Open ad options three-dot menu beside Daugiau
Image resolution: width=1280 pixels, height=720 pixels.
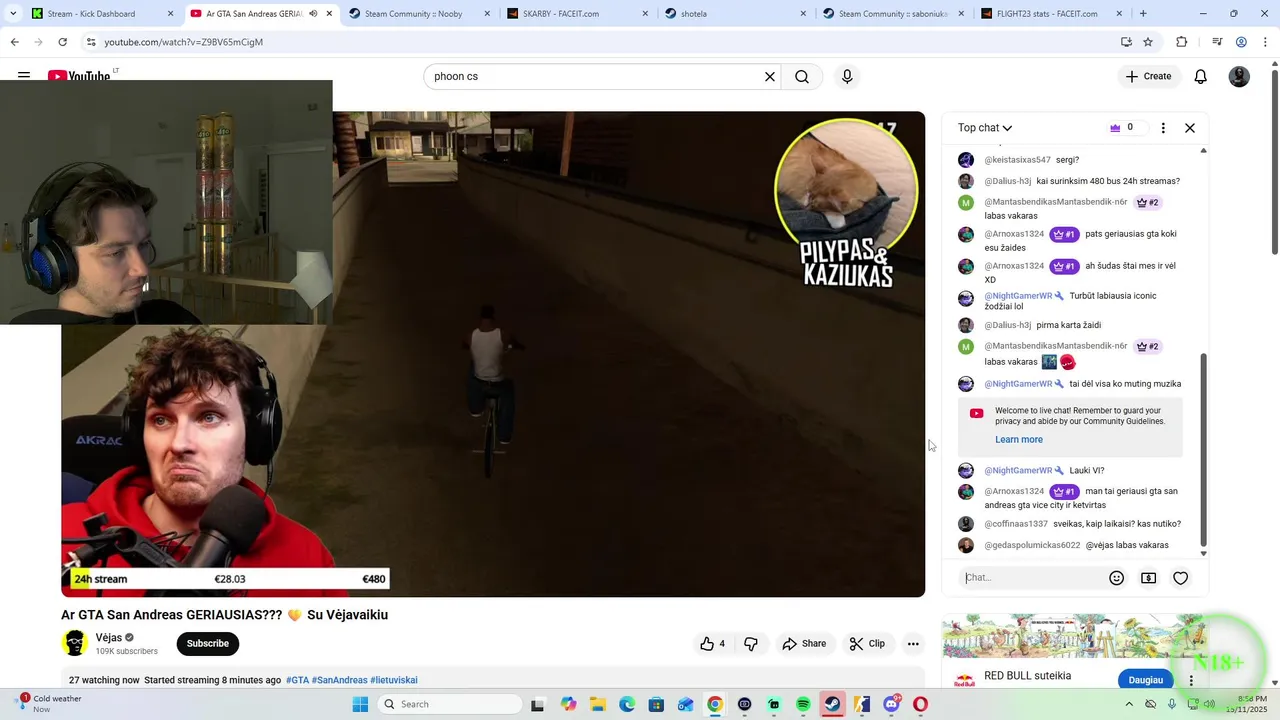1191,680
